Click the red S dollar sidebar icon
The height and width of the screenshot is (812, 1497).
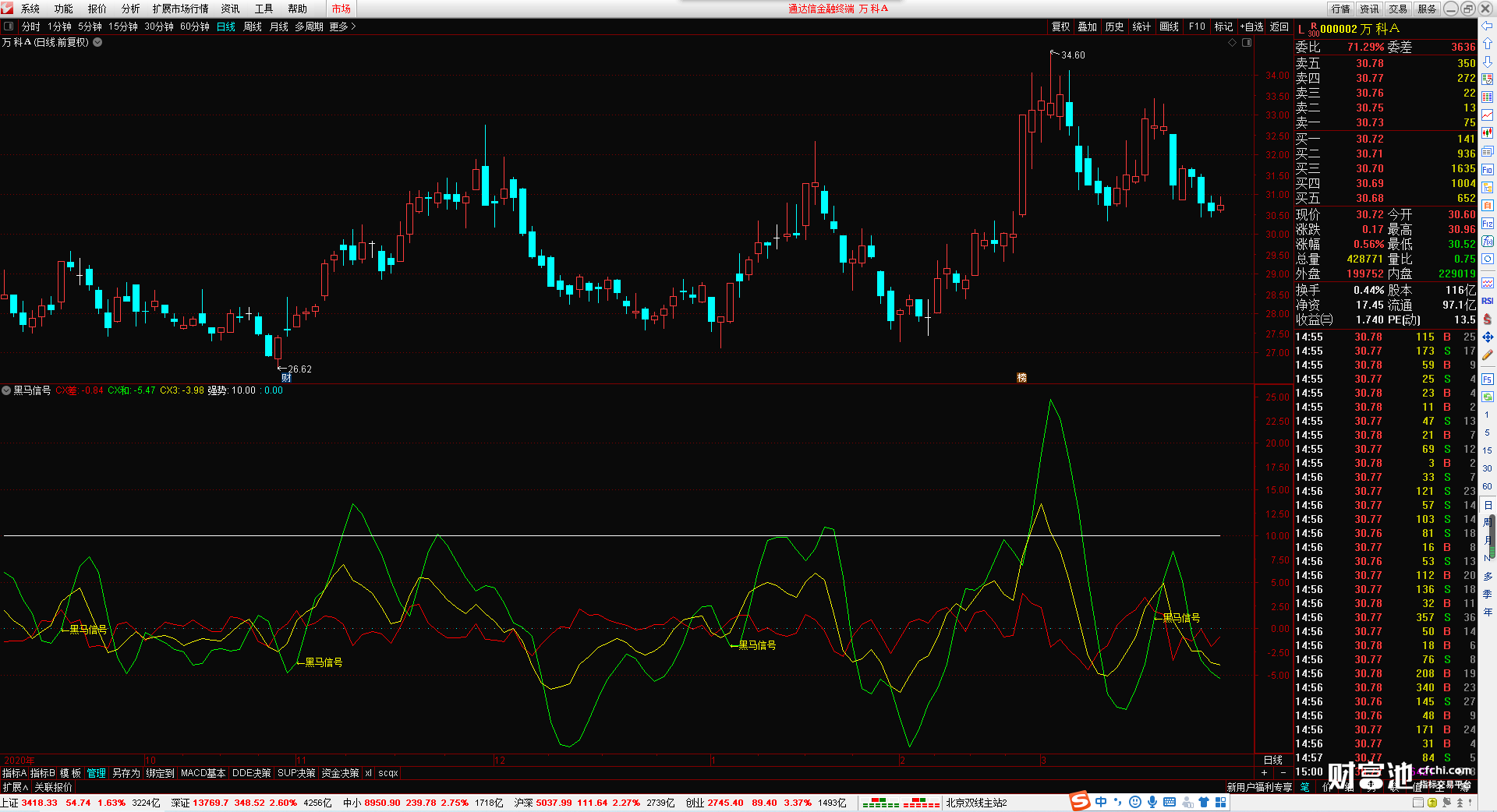[x=1488, y=319]
